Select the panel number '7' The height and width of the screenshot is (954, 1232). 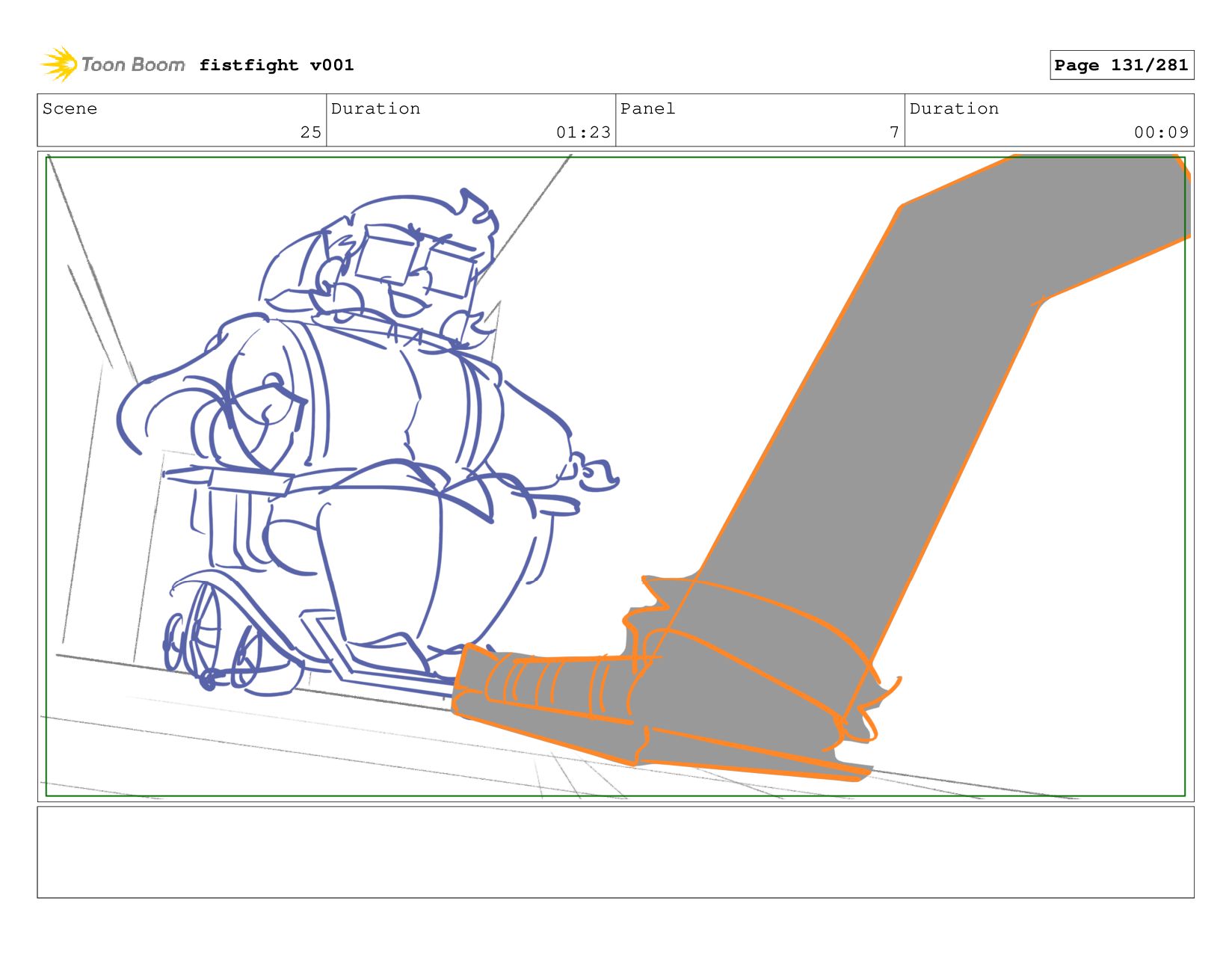click(x=894, y=132)
